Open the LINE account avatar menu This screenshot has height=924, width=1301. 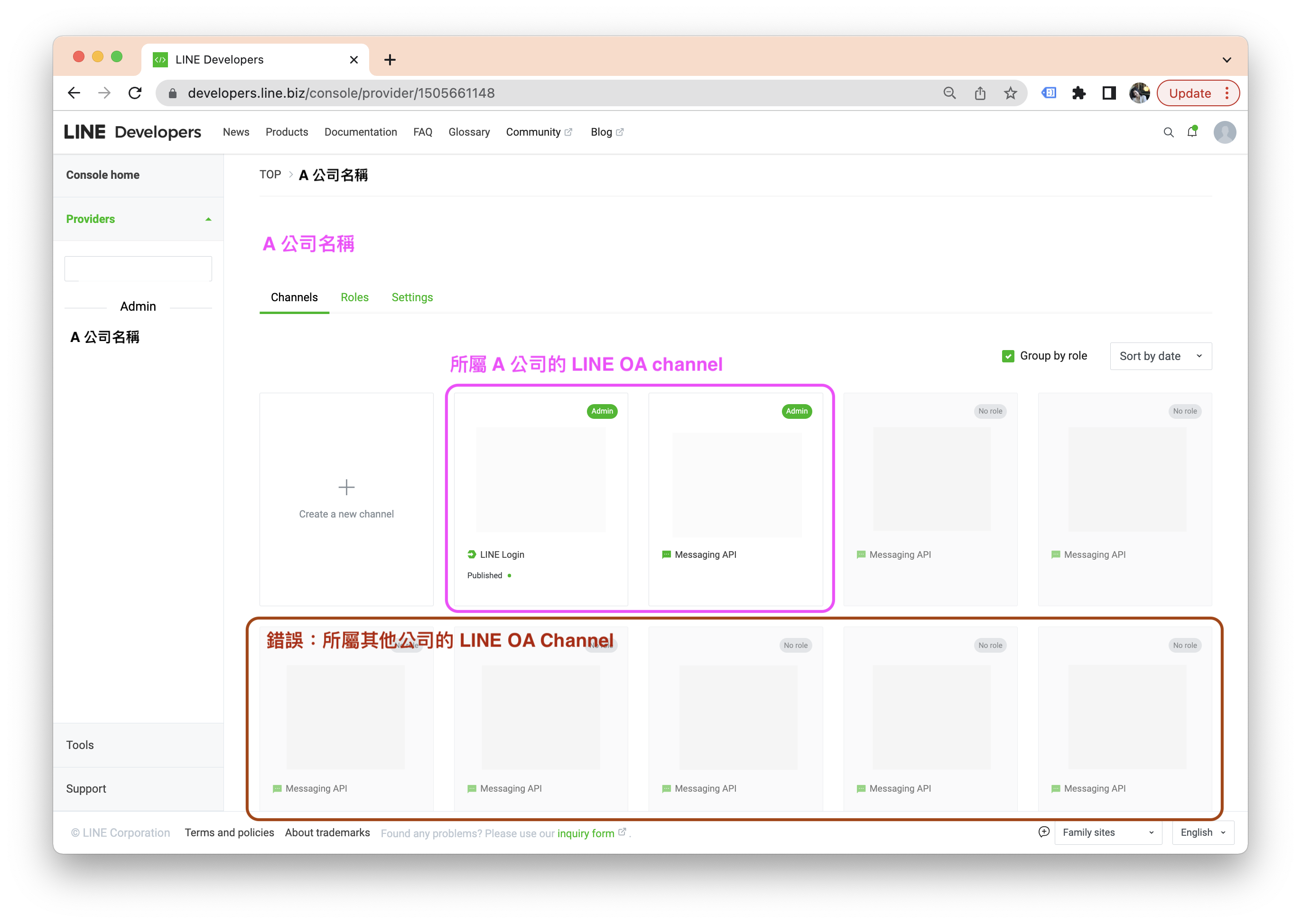click(1225, 132)
